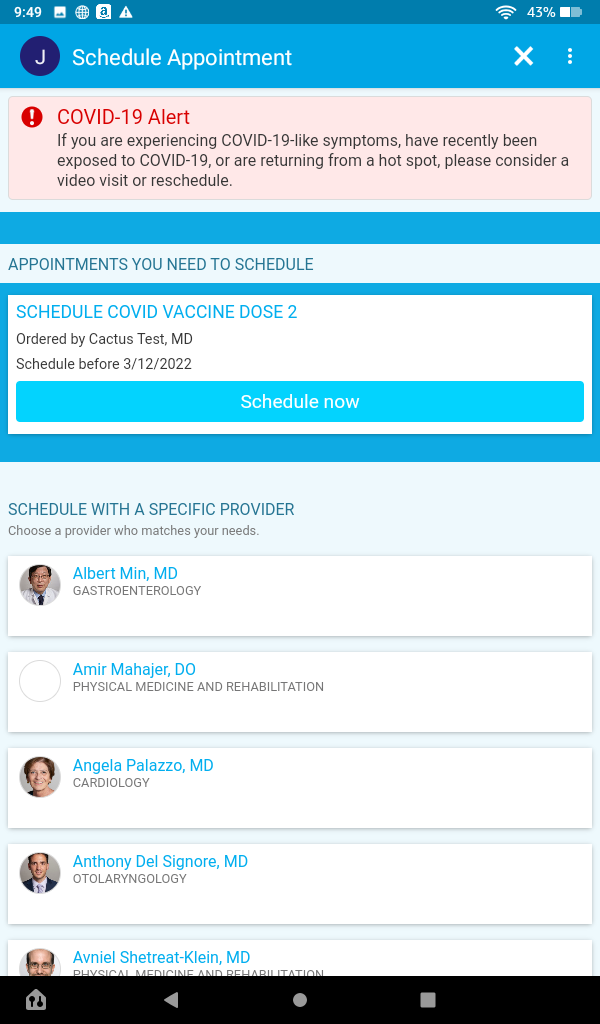The height and width of the screenshot is (1024, 600).
Task: Tap Albert Min's profile photo
Action: point(40,585)
